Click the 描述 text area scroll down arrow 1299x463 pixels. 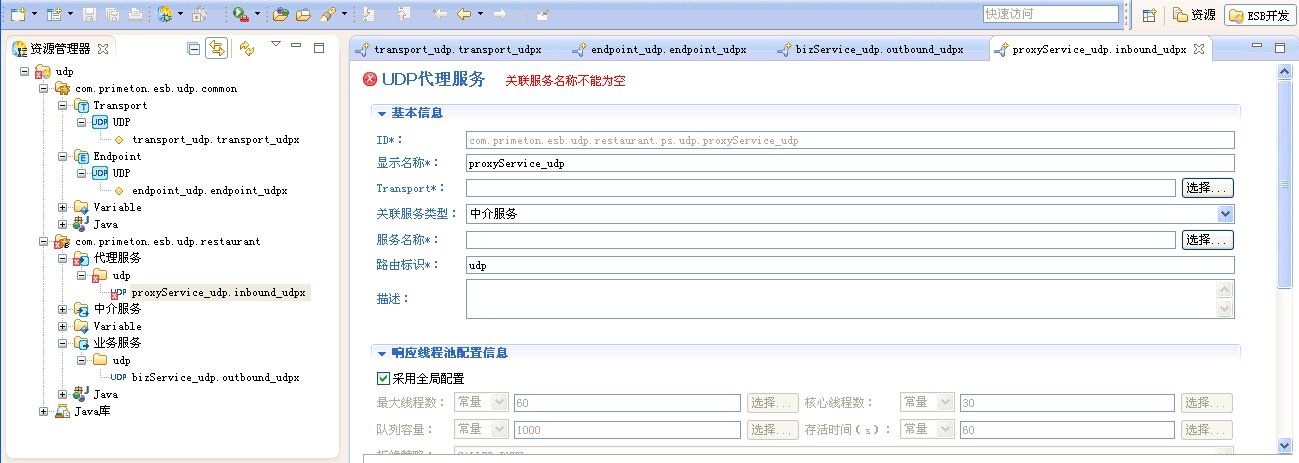tap(1225, 310)
